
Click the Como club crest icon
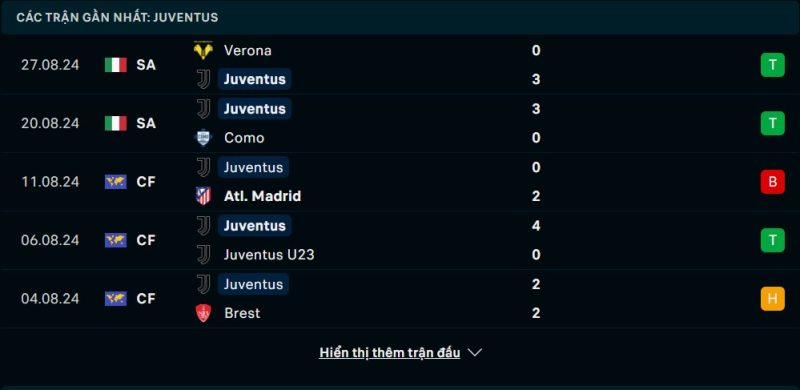pos(204,138)
